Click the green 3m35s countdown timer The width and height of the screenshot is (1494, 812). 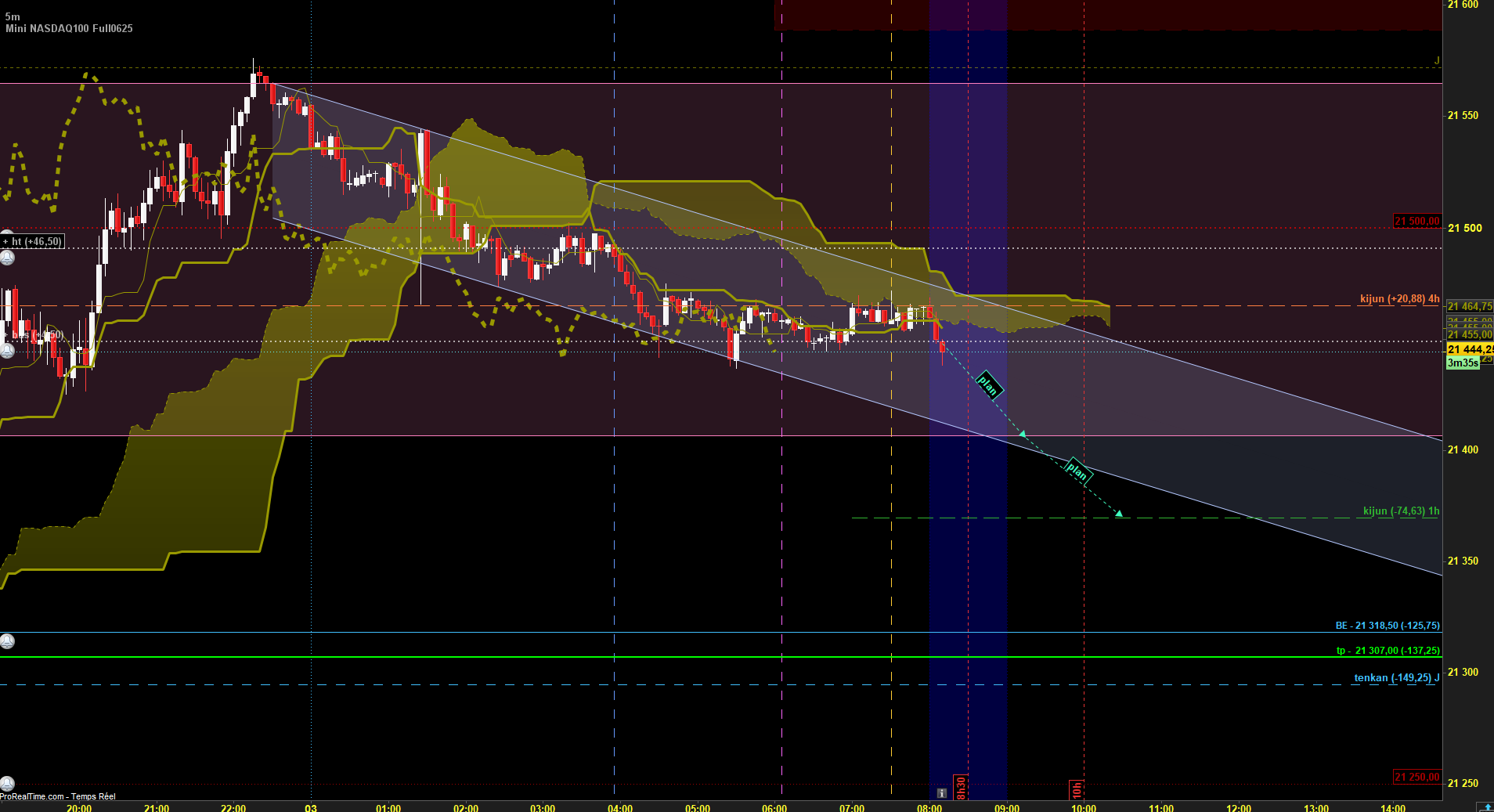coord(1463,363)
